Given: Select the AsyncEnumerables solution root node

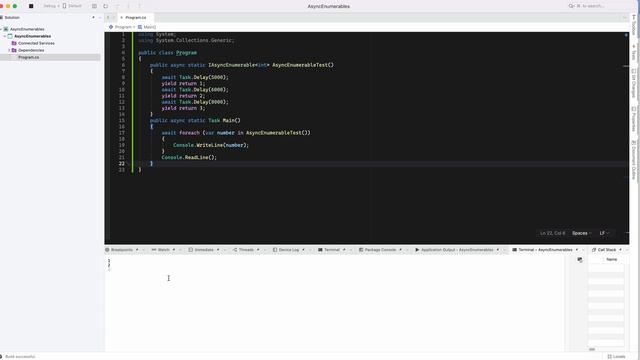Looking at the screenshot, I should point(27,29).
